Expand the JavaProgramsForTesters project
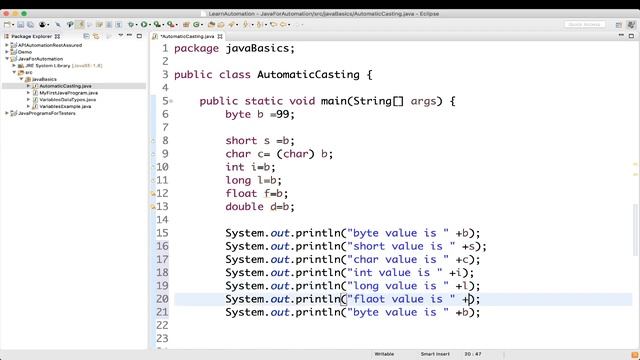Viewport: 640px width, 360px height. point(7,113)
